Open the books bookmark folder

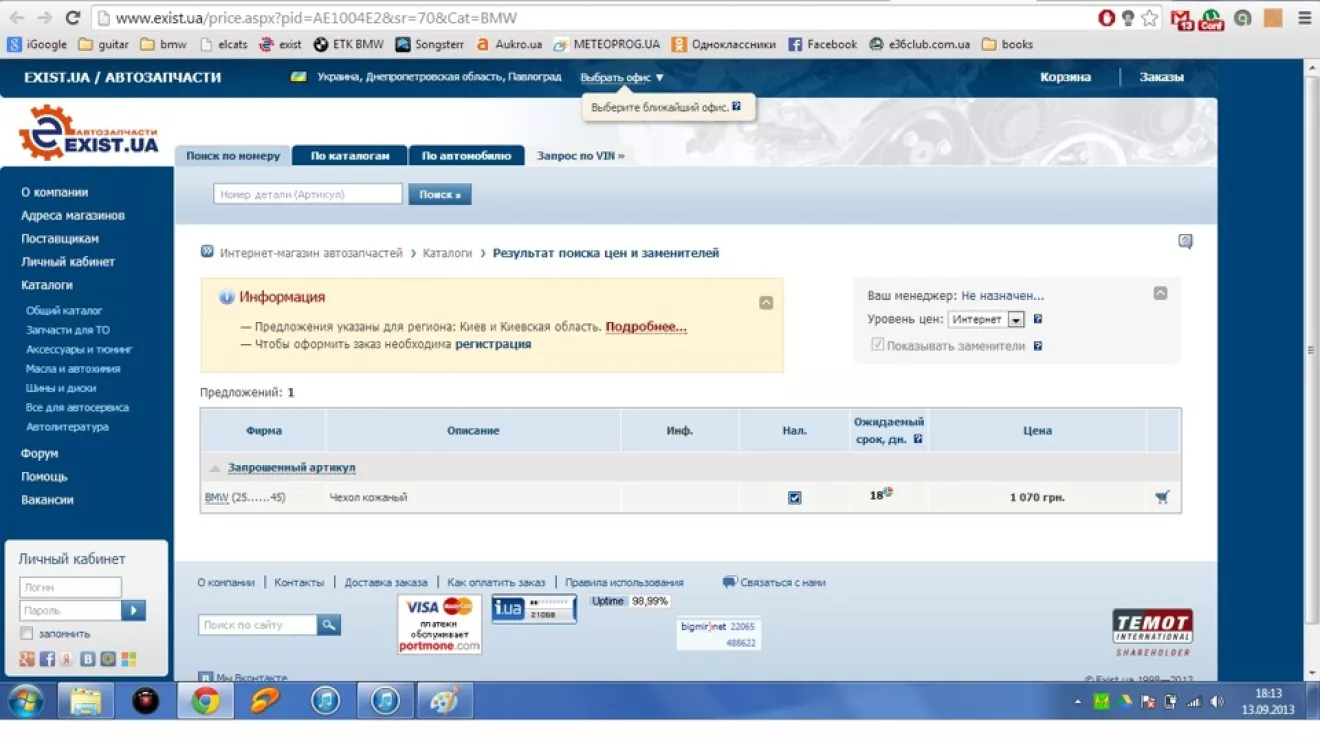(x=1007, y=44)
